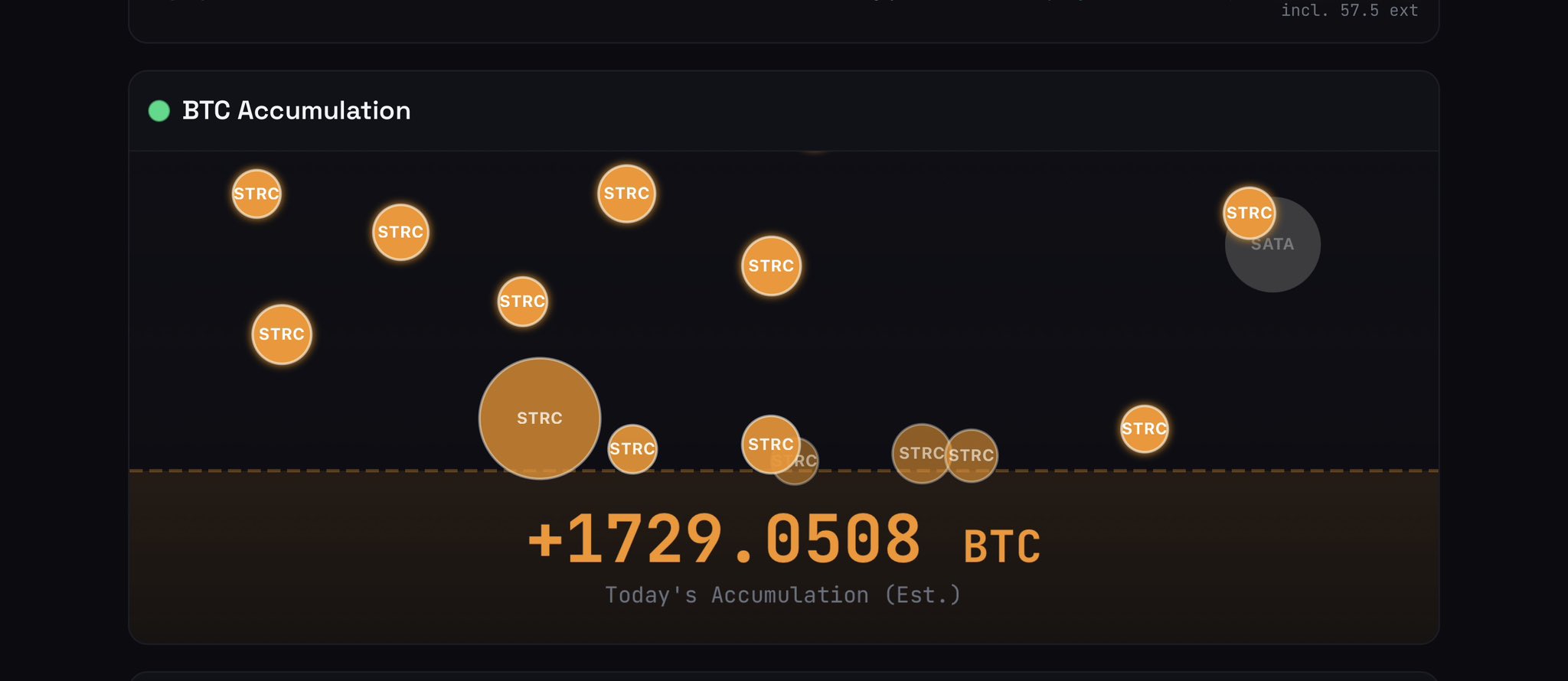Screen dimensions: 1568x681
Task: Click the green status dot beside BTC Accumulation
Action: tap(158, 111)
